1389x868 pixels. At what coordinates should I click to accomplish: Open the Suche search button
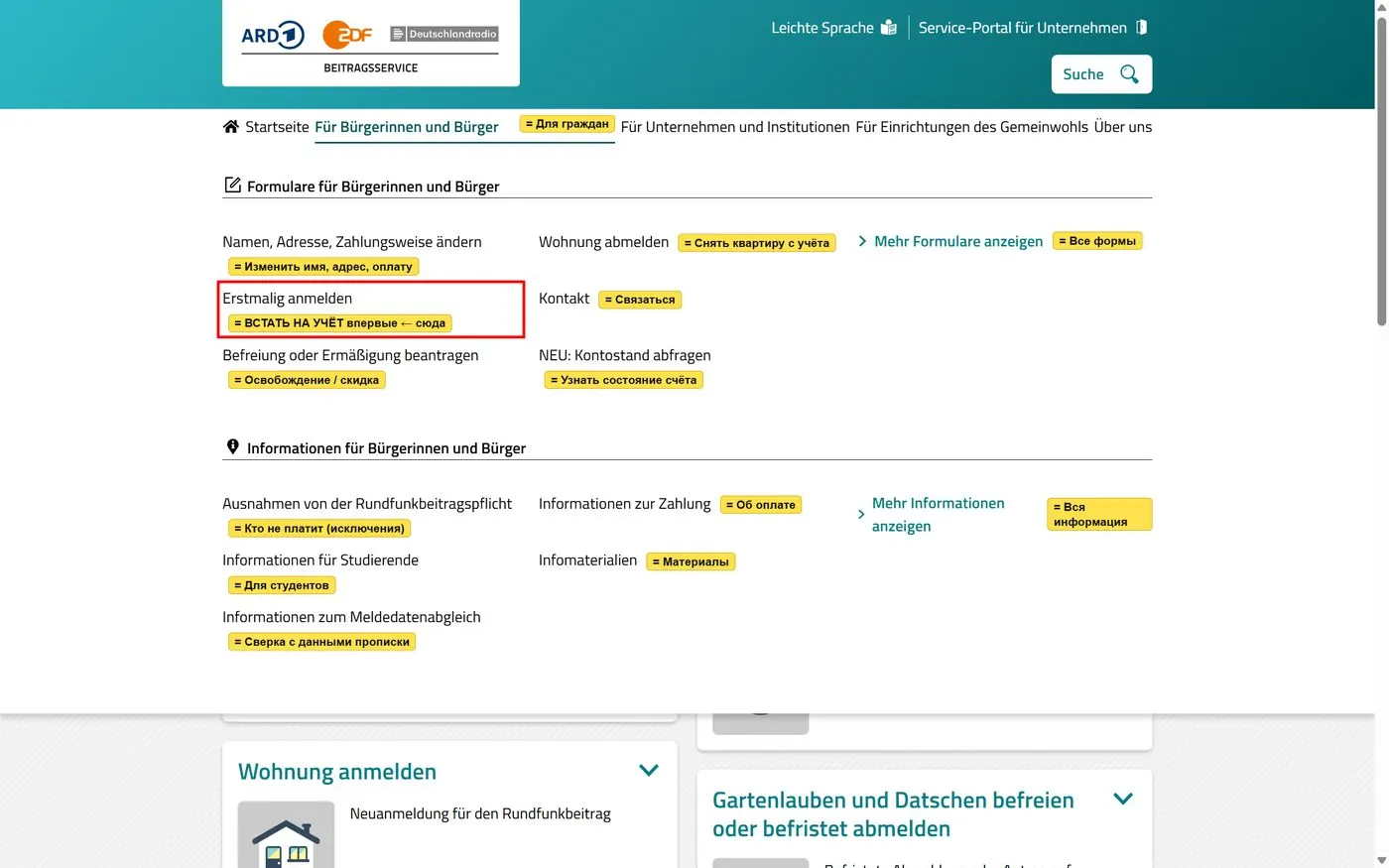tap(1101, 74)
